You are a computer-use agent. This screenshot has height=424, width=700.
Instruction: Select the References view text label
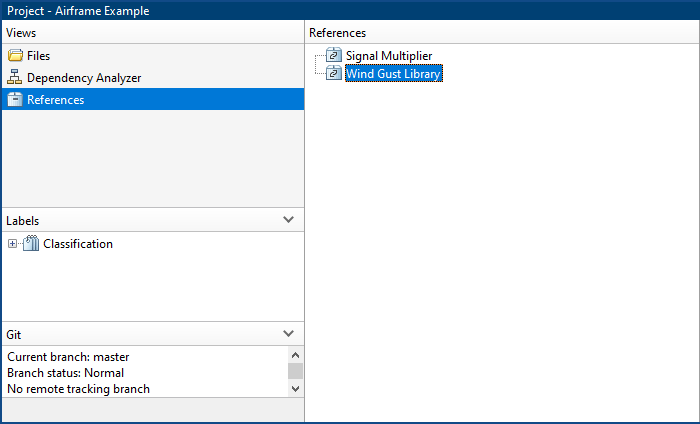click(55, 100)
